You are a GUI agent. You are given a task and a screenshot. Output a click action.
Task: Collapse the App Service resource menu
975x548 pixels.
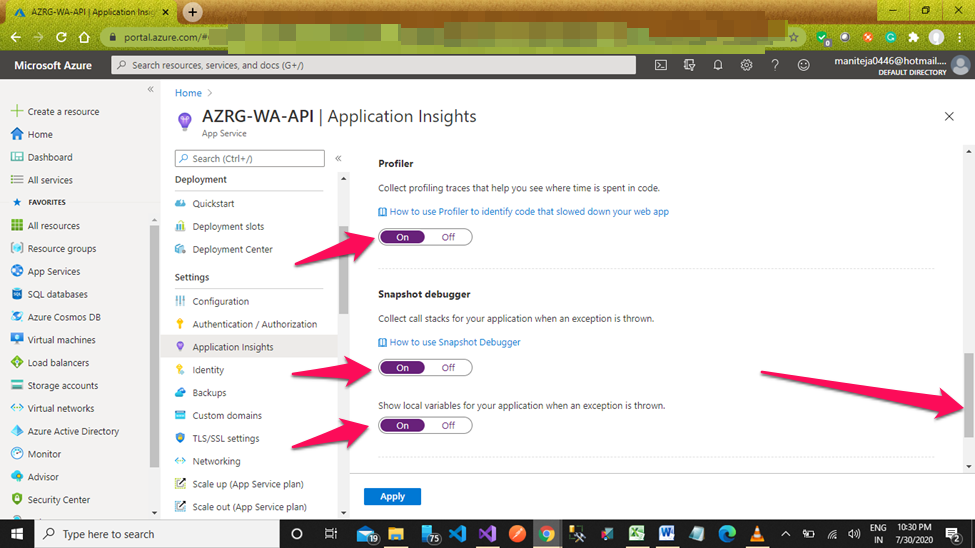click(338, 159)
